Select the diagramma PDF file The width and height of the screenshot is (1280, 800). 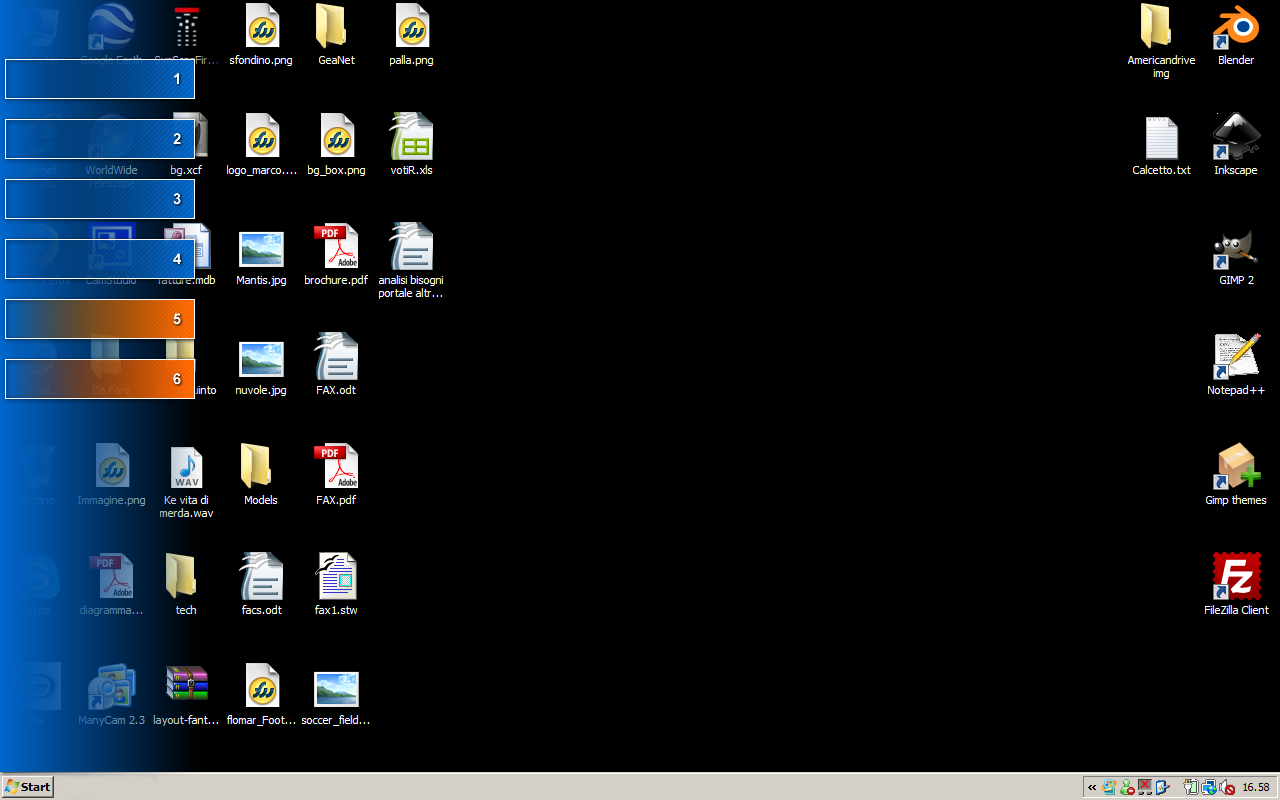coord(111,585)
